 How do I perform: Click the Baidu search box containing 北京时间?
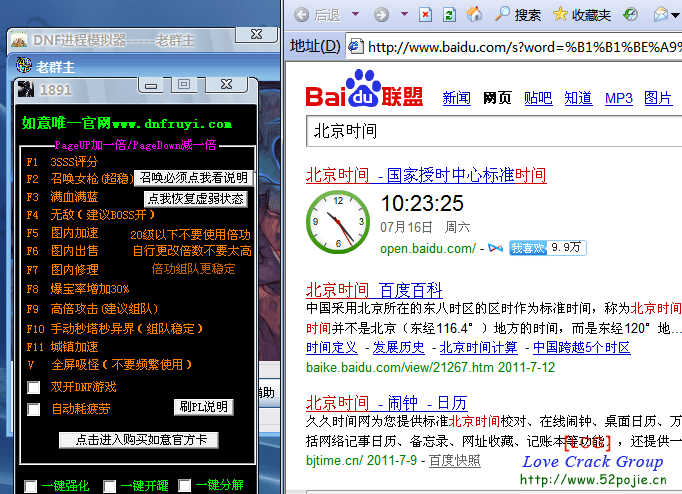494,131
